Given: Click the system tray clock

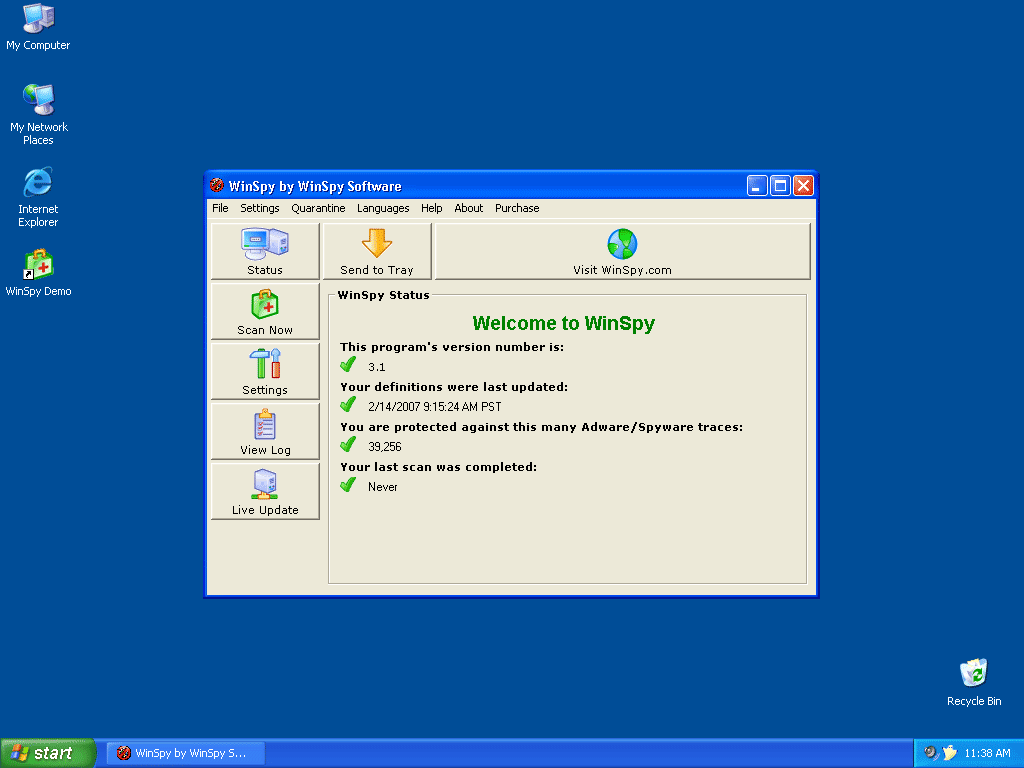Looking at the screenshot, I should pos(988,753).
